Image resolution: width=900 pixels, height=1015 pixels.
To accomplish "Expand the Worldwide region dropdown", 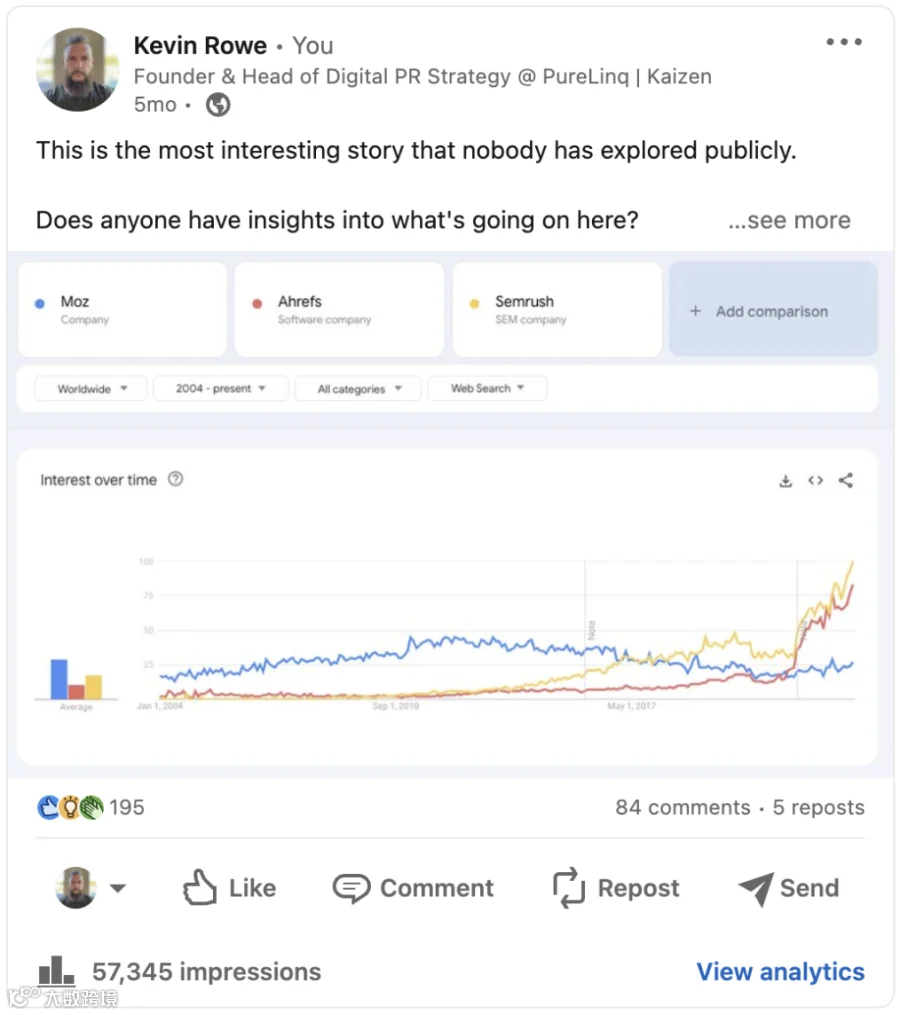I will (91, 388).
